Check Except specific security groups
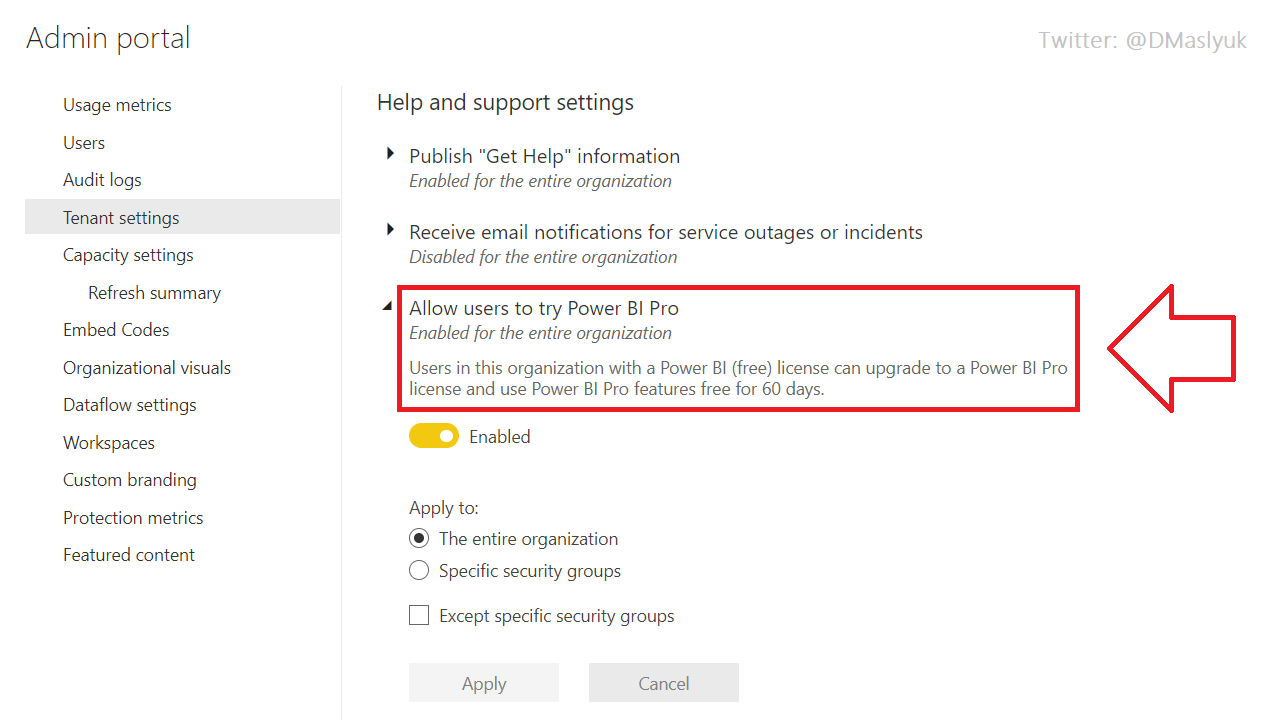 click(419, 615)
